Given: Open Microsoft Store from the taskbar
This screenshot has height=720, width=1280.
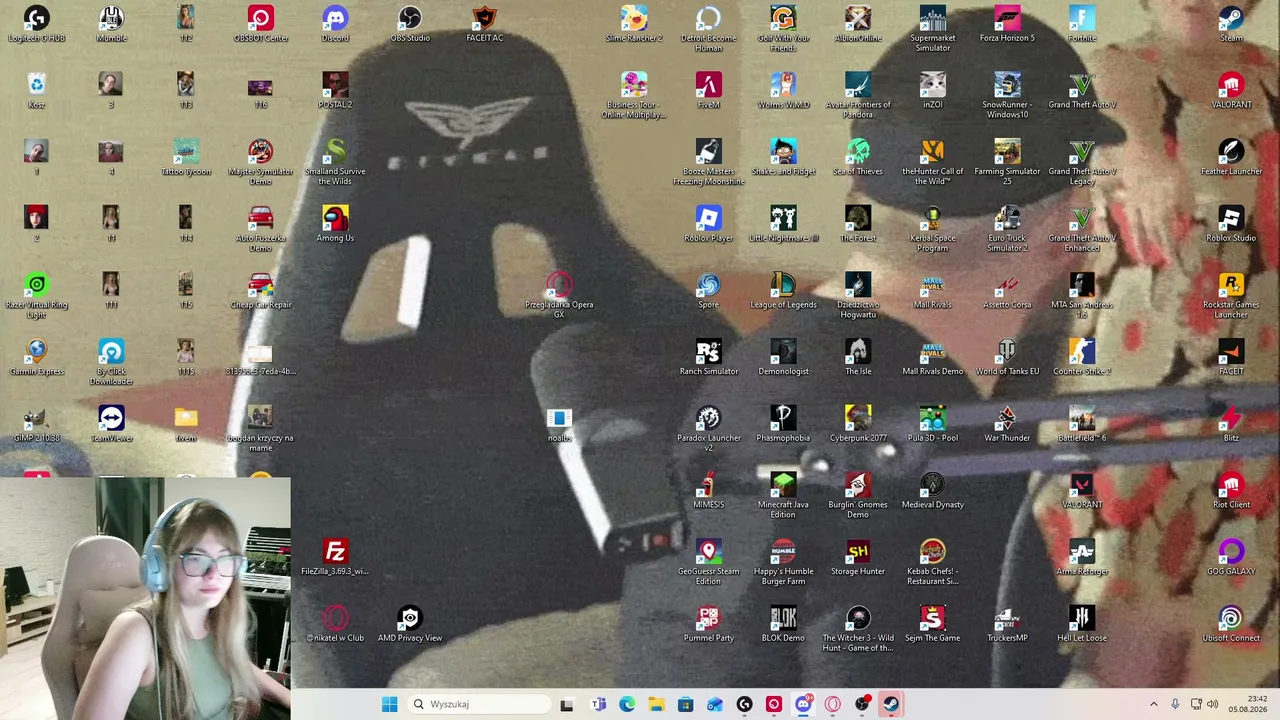Looking at the screenshot, I should click(685, 704).
